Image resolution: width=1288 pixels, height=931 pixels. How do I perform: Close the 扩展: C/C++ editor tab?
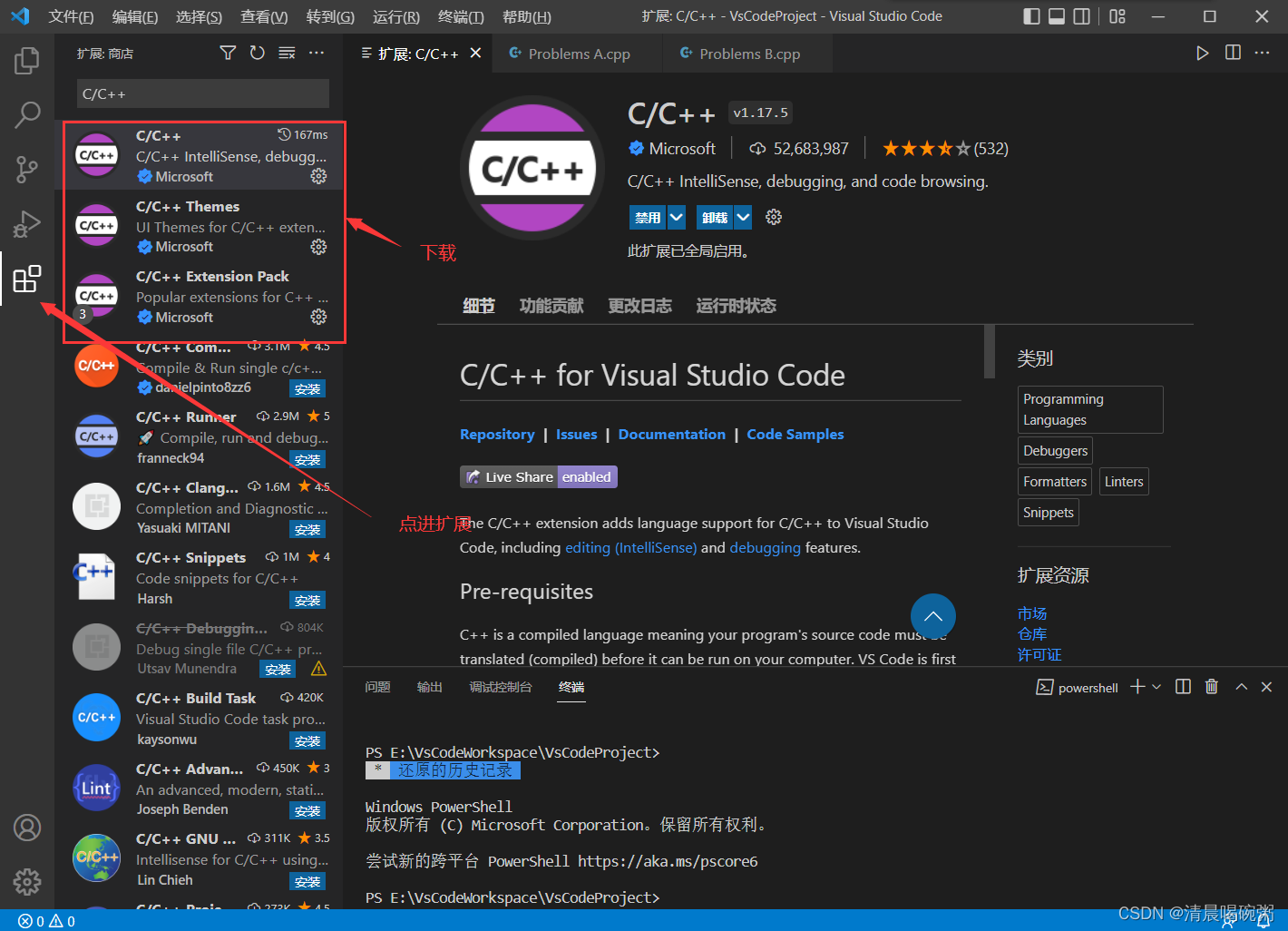(475, 54)
